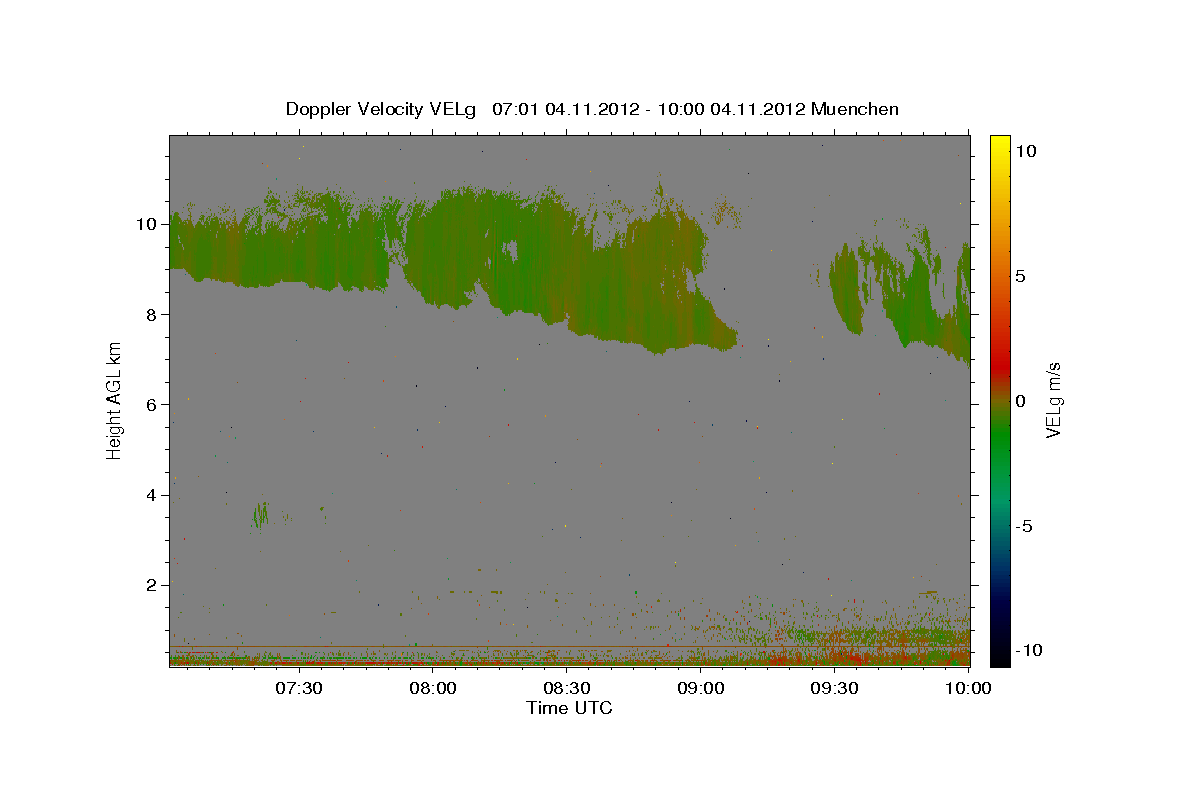Click the 'Time UTC' axis label
This screenshot has width=1200, height=800.
click(569, 708)
